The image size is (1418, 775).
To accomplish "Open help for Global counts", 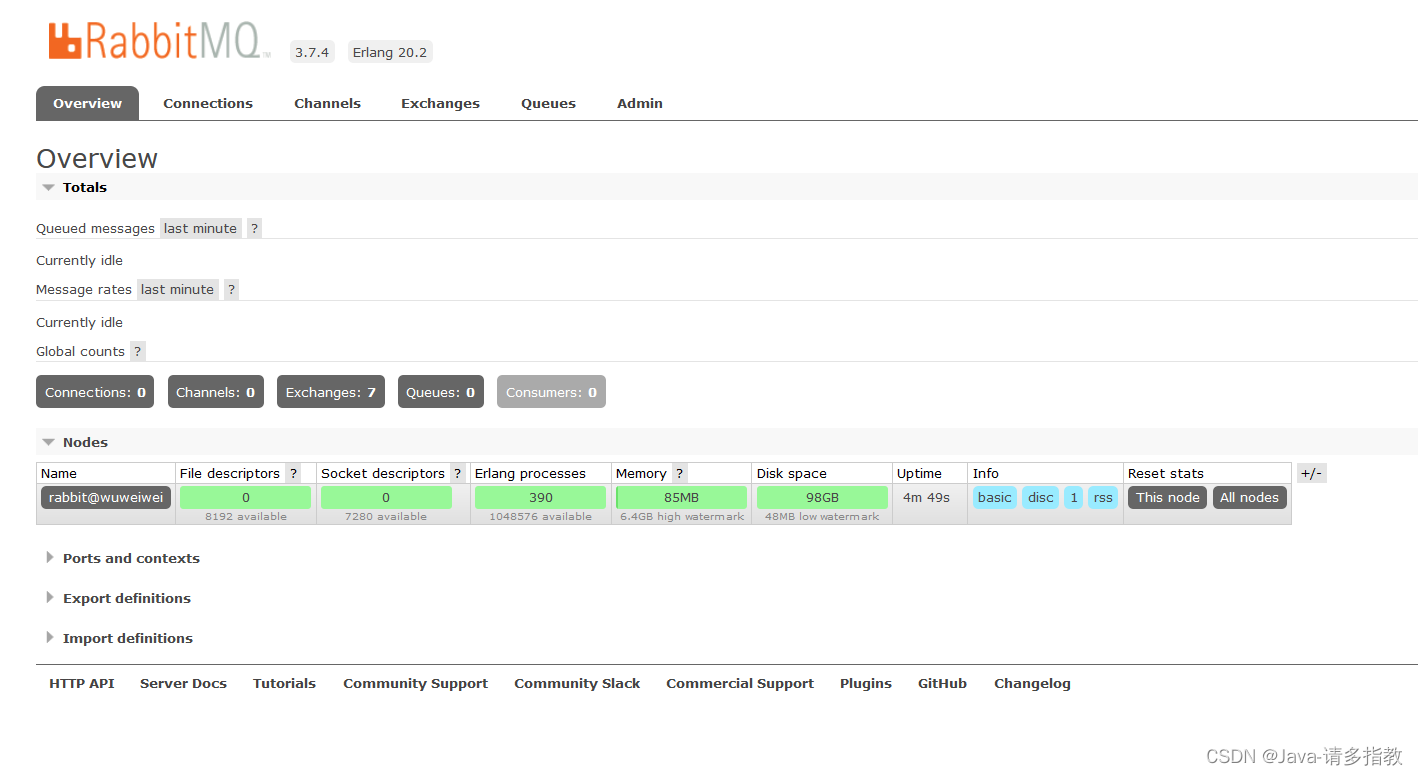I will click(138, 351).
